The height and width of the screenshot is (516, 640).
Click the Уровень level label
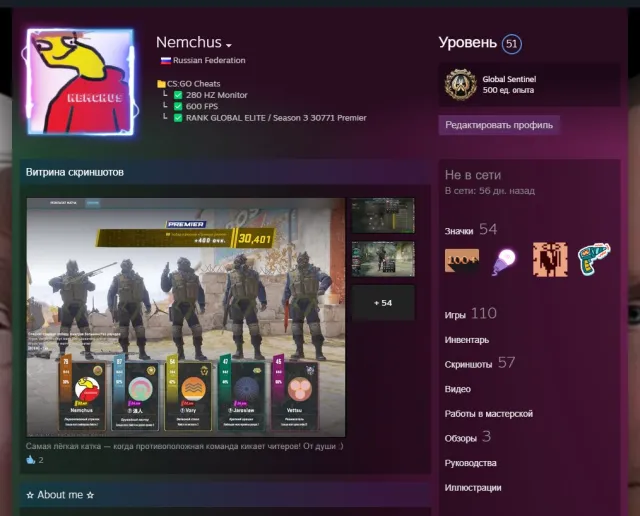[468, 42]
